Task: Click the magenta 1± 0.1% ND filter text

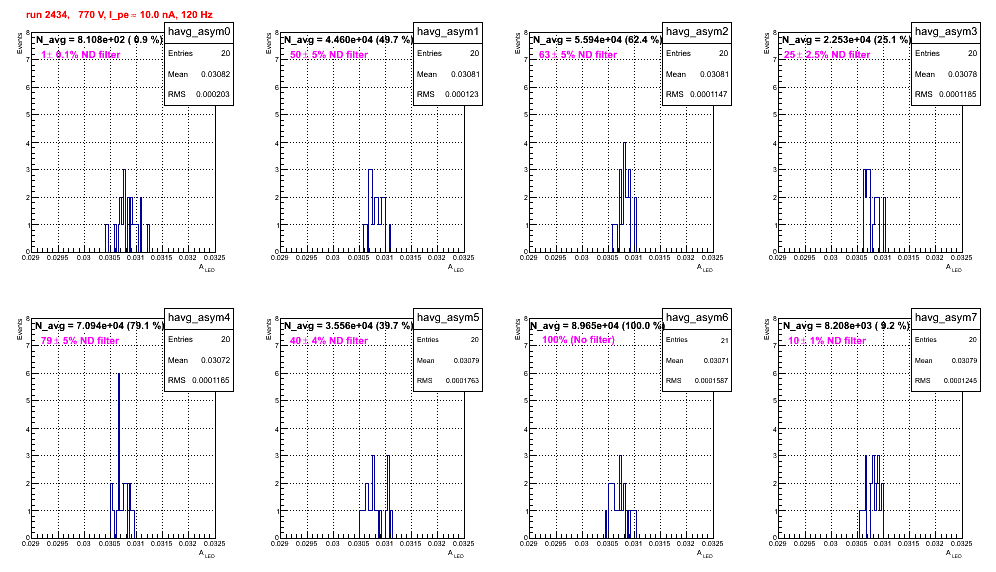Action: click(x=81, y=55)
